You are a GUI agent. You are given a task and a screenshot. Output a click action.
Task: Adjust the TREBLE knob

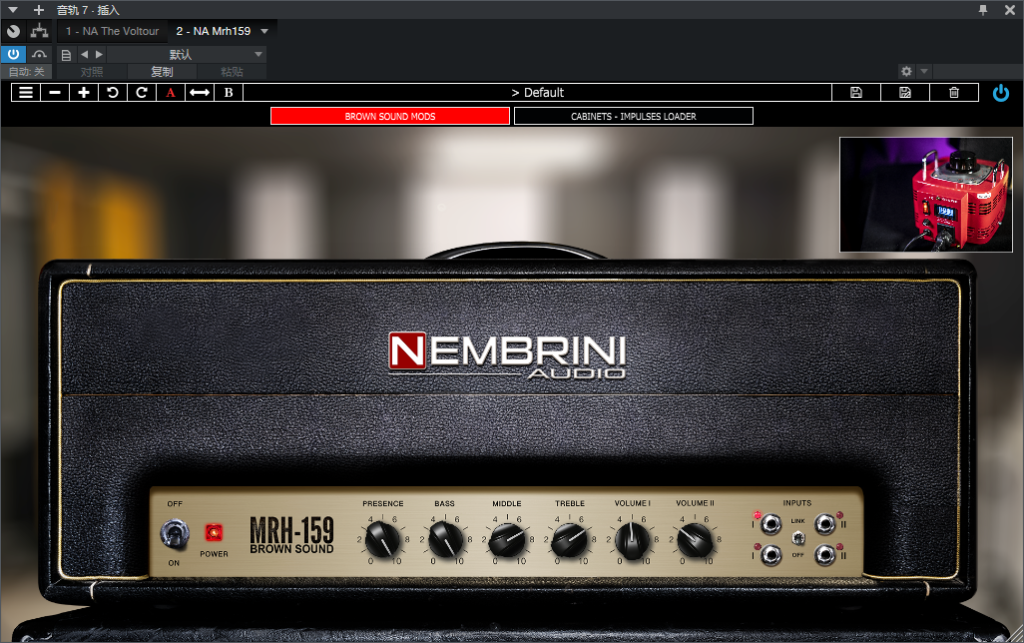569,540
